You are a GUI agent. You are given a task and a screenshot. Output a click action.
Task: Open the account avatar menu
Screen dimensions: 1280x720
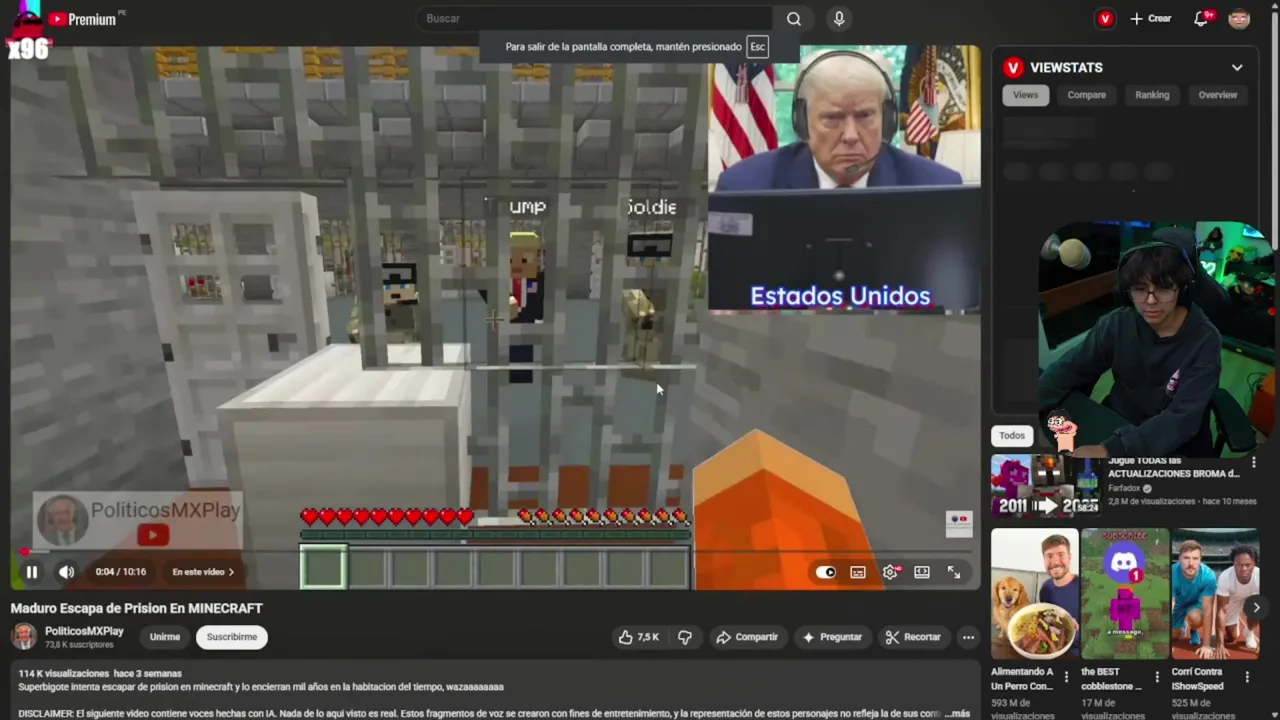click(x=1239, y=19)
